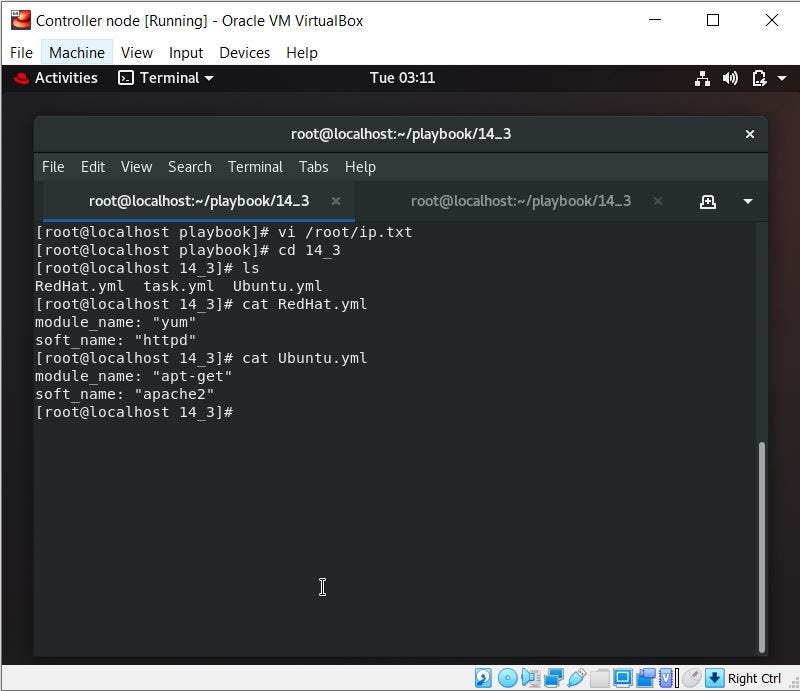Viewport: 800px width, 691px height.
Task: Click the audio status icon in status bar
Action: point(531,678)
